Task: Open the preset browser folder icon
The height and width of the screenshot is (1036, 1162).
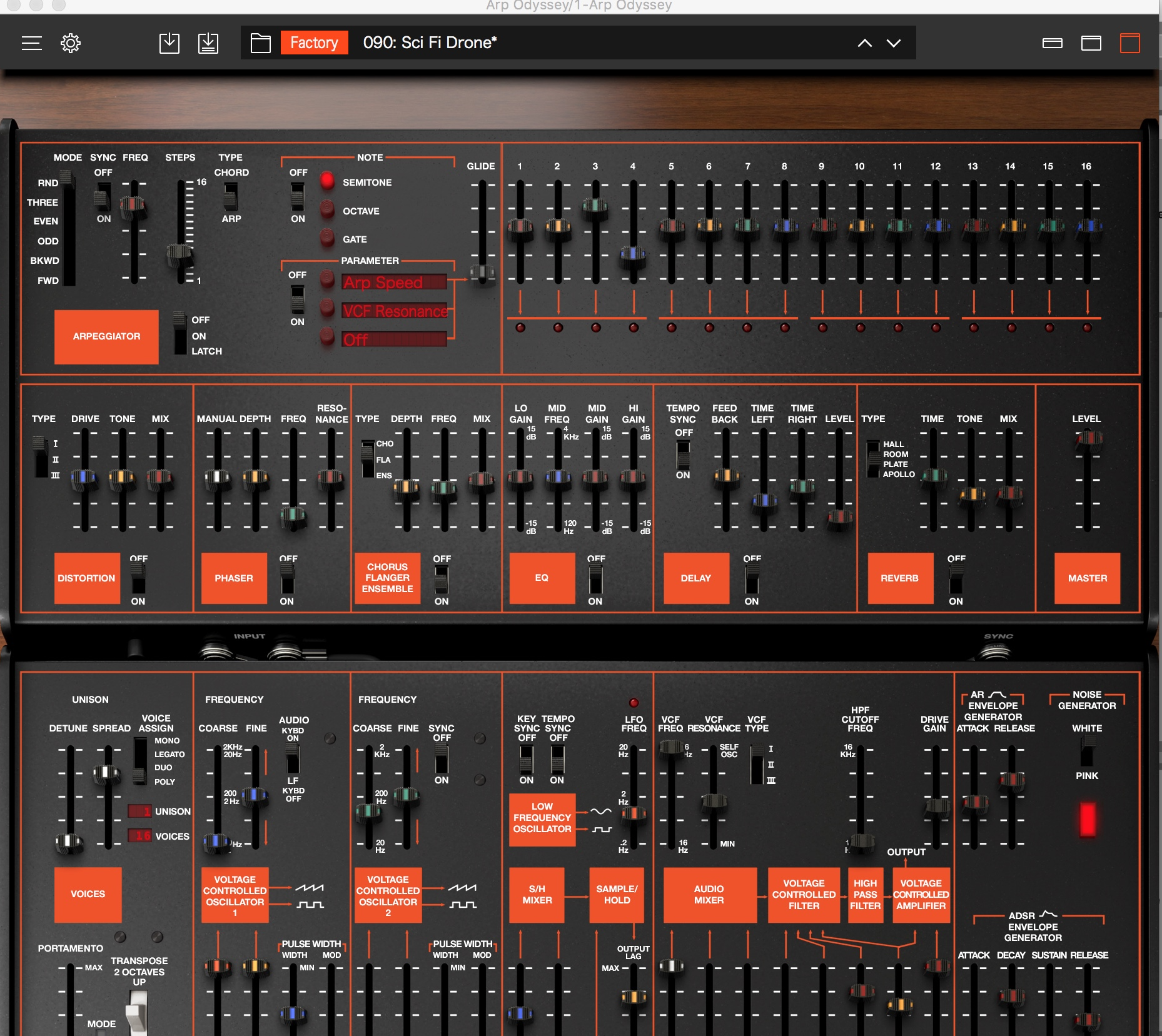Action: [x=261, y=43]
